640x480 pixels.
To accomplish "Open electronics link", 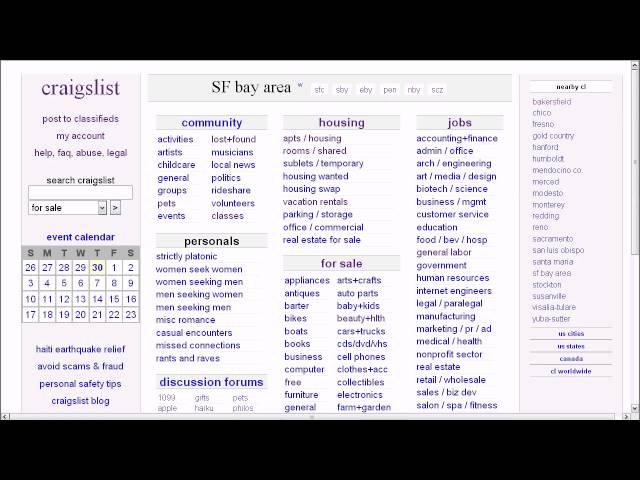I will 360,395.
